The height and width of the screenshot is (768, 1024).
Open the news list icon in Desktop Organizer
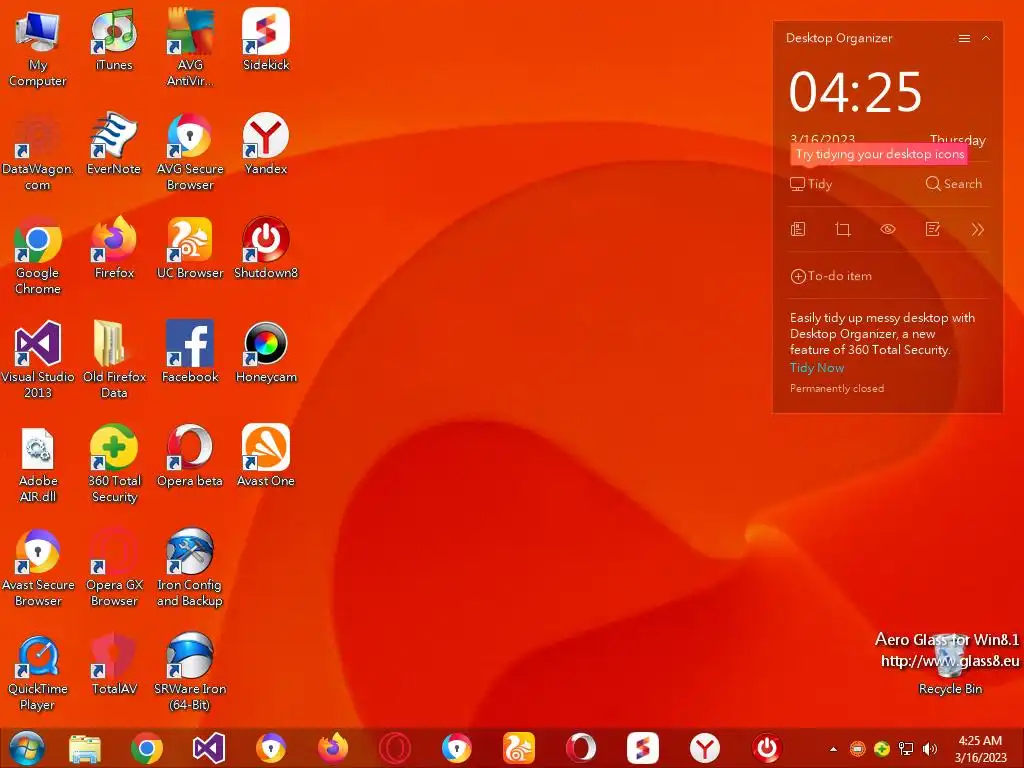[798, 229]
